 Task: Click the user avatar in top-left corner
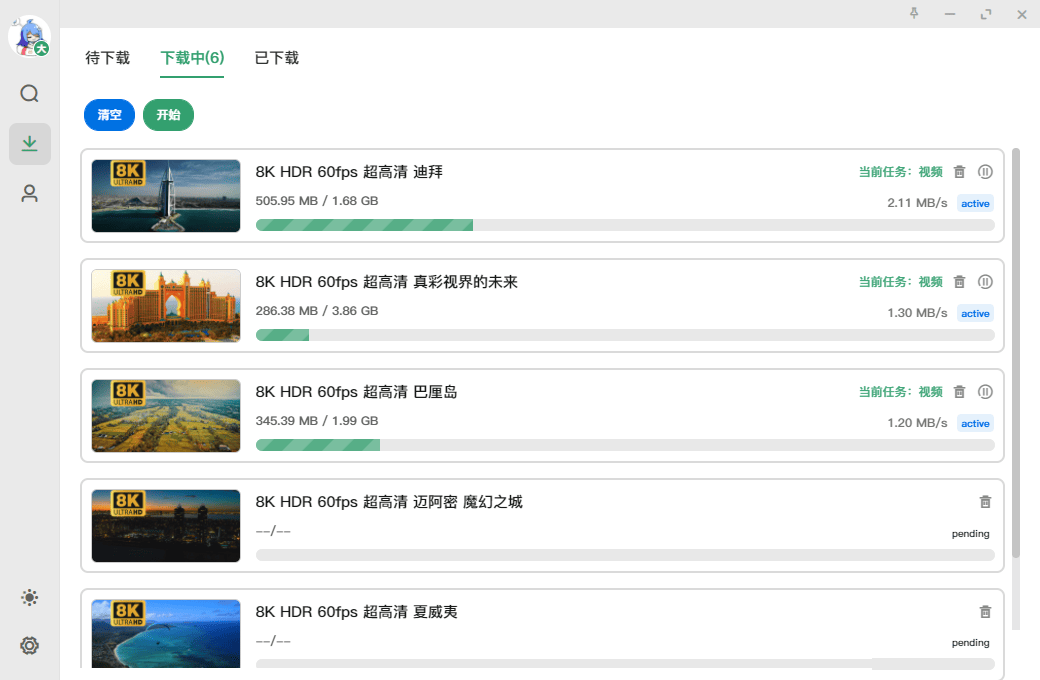click(30, 36)
